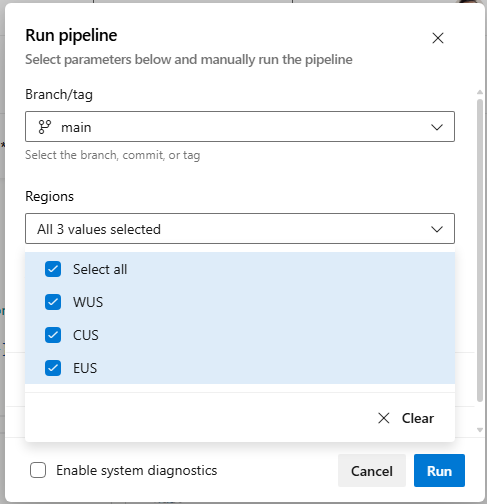487x504 pixels.
Task: Click the blue Run button
Action: coord(439,471)
